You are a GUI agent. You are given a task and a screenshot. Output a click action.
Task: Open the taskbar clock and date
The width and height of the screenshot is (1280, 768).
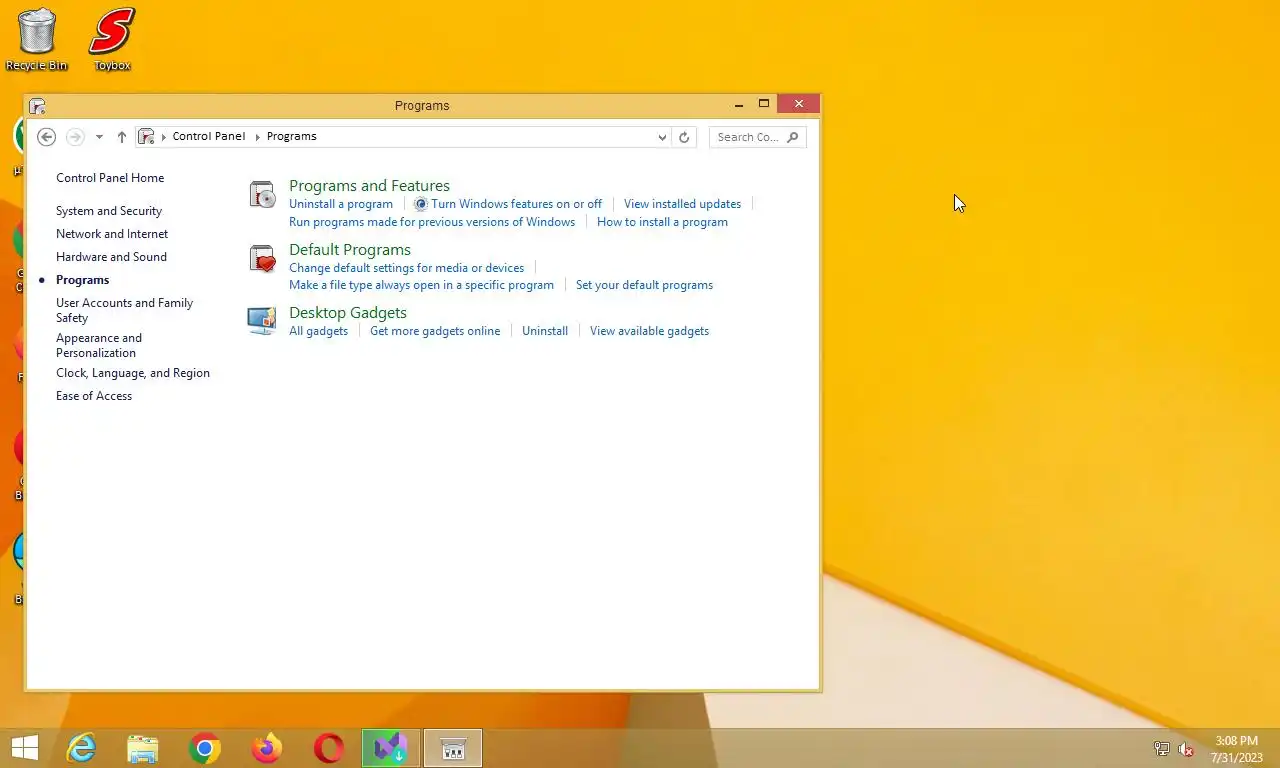click(x=1236, y=749)
